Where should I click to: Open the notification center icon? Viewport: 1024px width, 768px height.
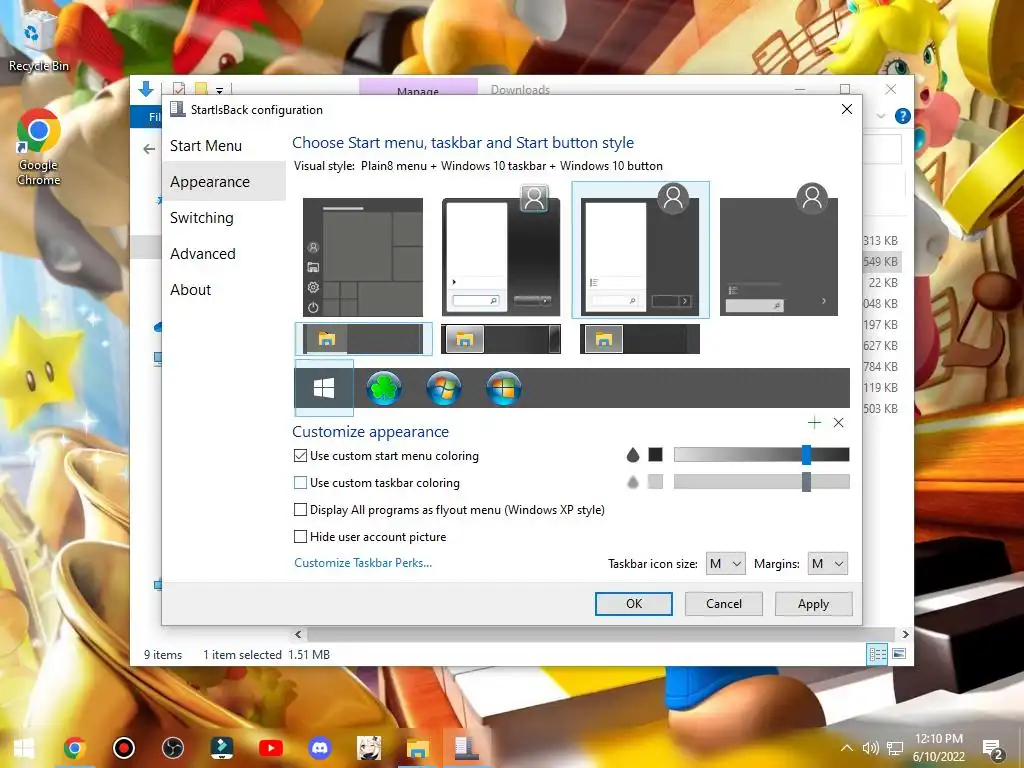point(992,749)
